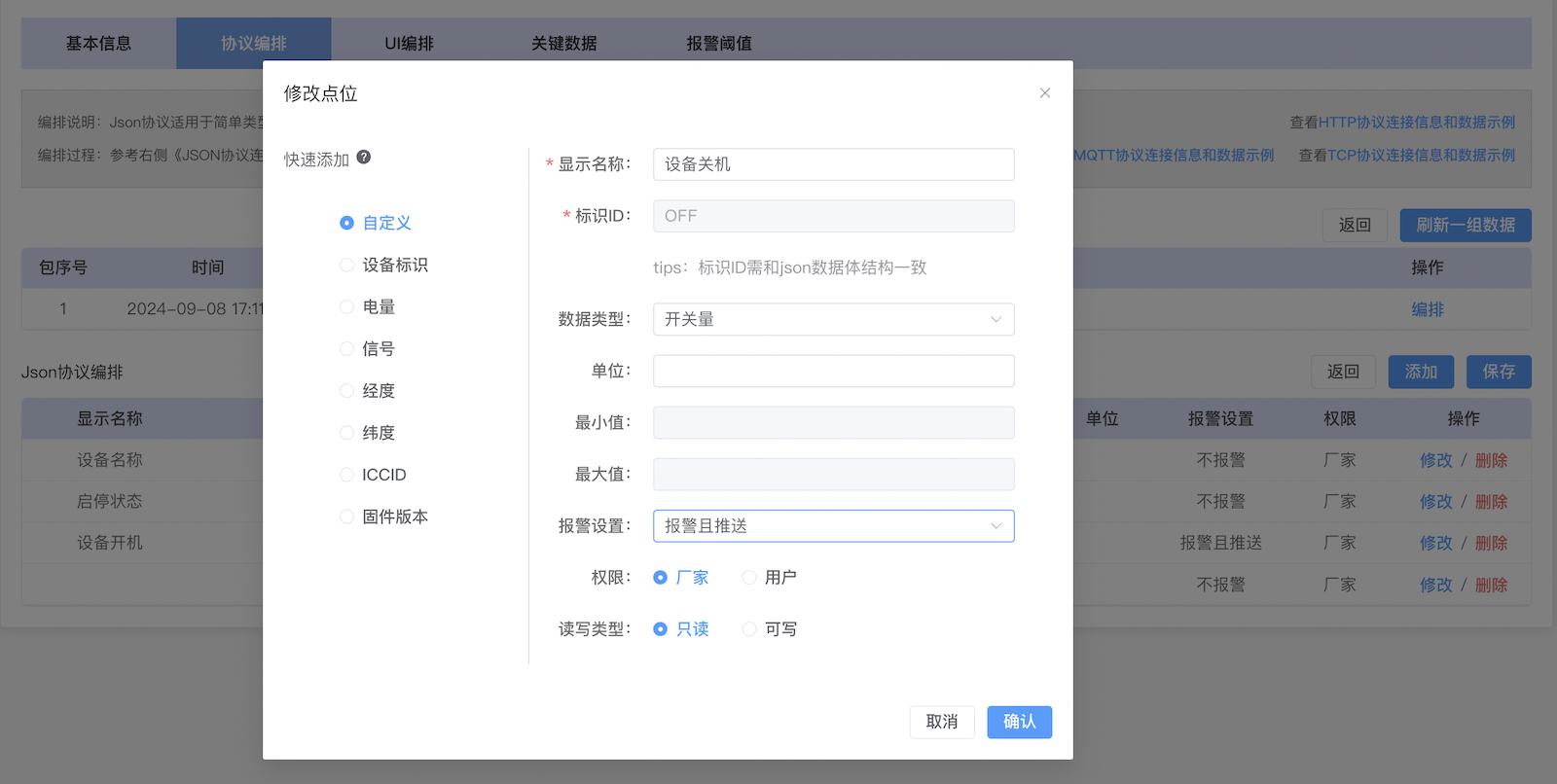Choose the 电量 quick-add radio button
This screenshot has height=784, width=1557.
[x=346, y=306]
